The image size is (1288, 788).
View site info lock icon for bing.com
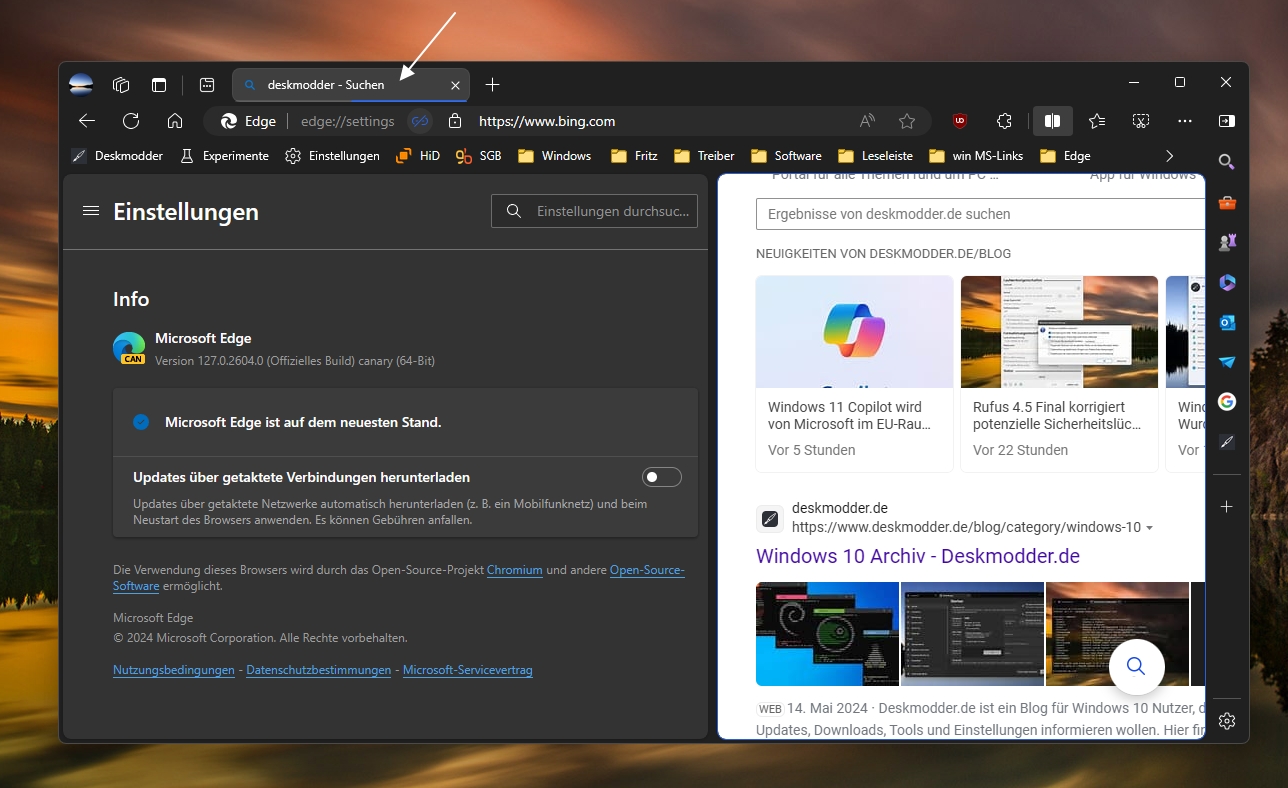click(x=455, y=121)
